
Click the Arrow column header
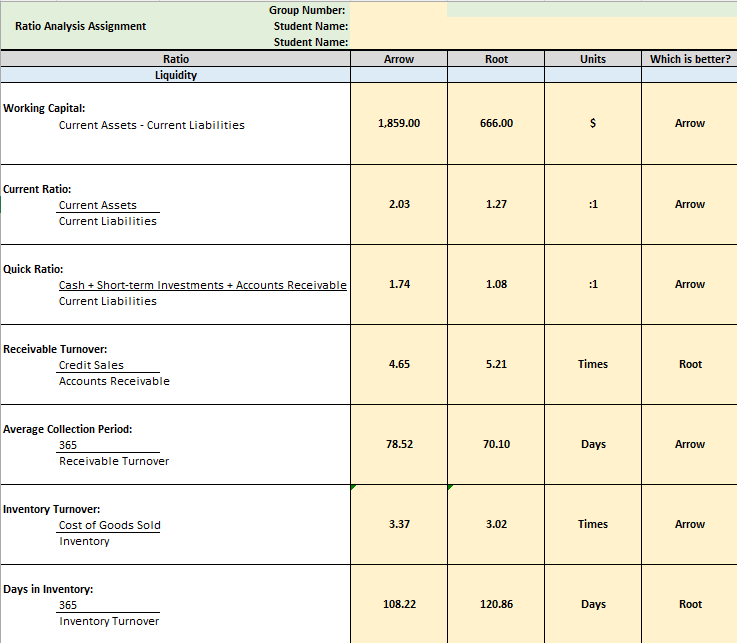tap(399, 59)
